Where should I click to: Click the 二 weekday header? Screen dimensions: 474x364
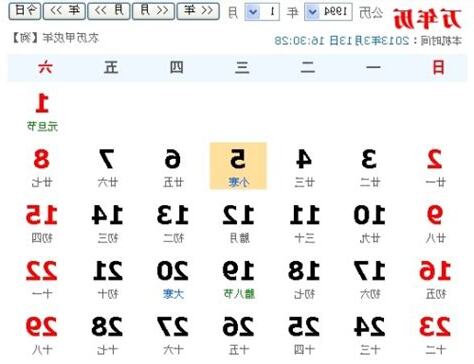click(307, 67)
